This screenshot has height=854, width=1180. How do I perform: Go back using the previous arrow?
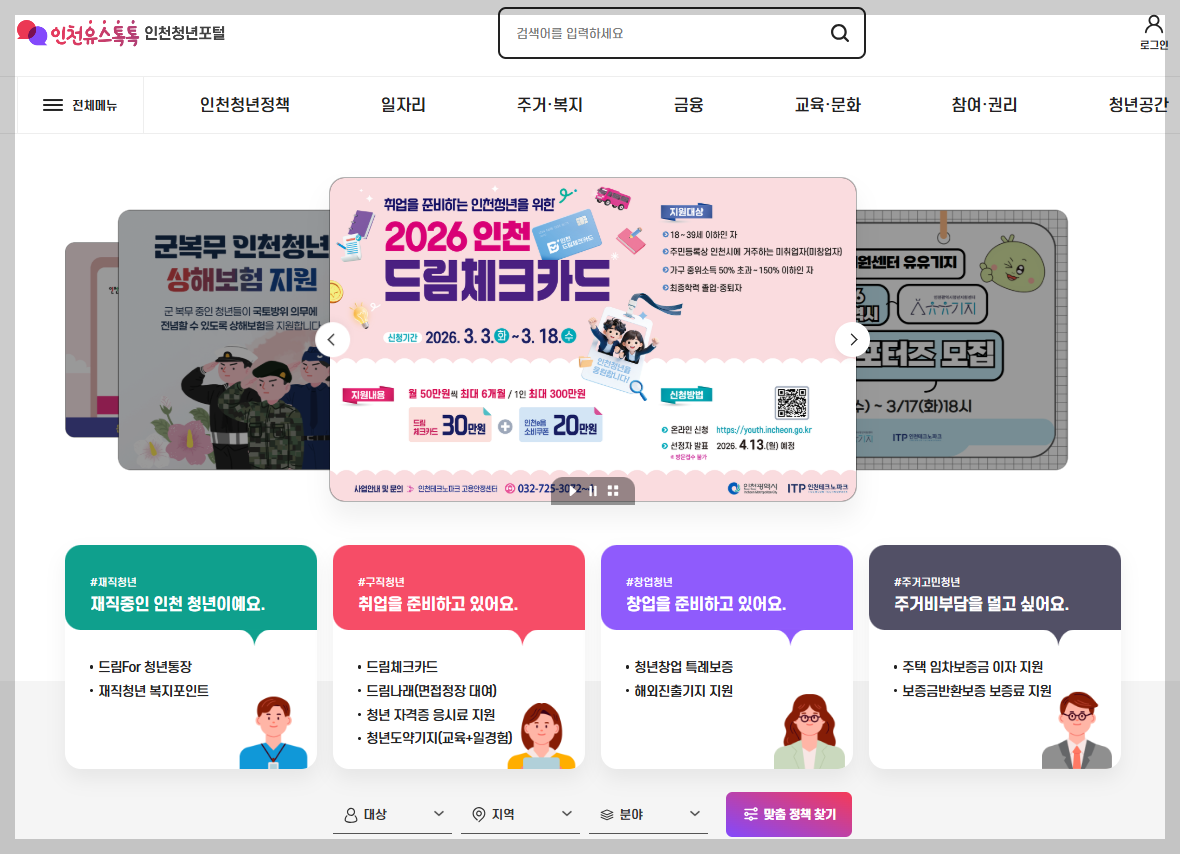pos(331,340)
